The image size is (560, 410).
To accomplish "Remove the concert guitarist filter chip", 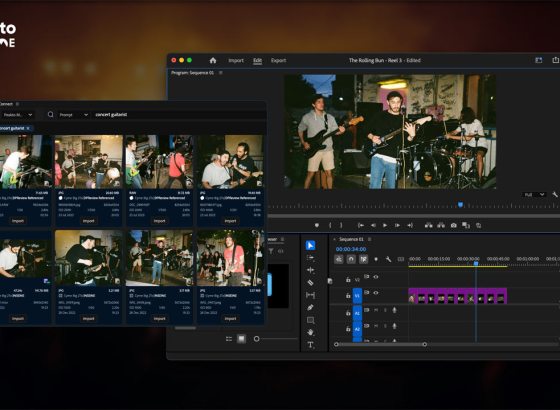I will pos(28,128).
